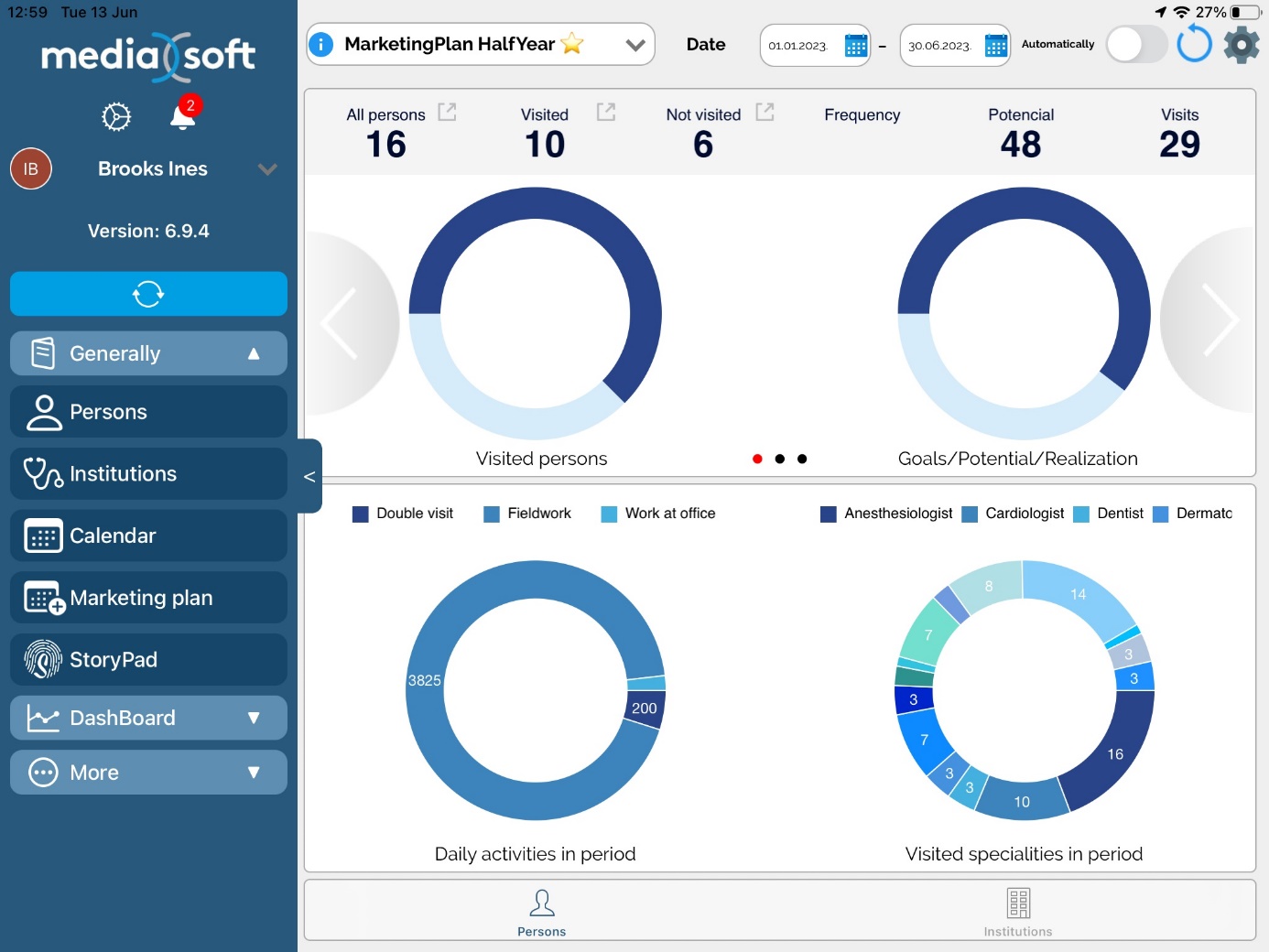1269x952 pixels.
Task: Open the Visited persons export icon
Action: pos(606,112)
